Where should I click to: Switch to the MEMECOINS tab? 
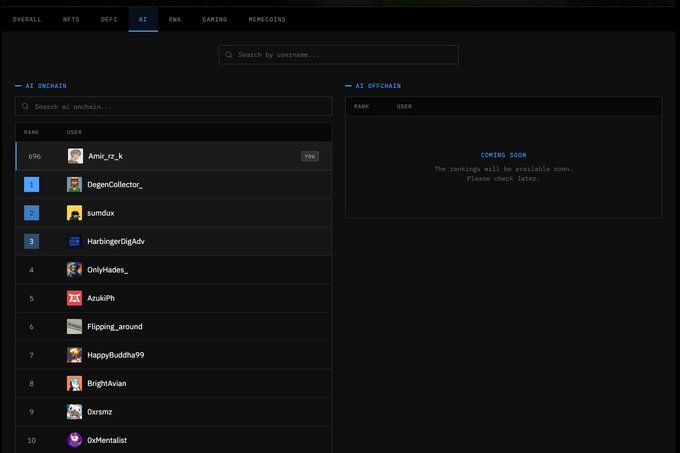point(267,20)
